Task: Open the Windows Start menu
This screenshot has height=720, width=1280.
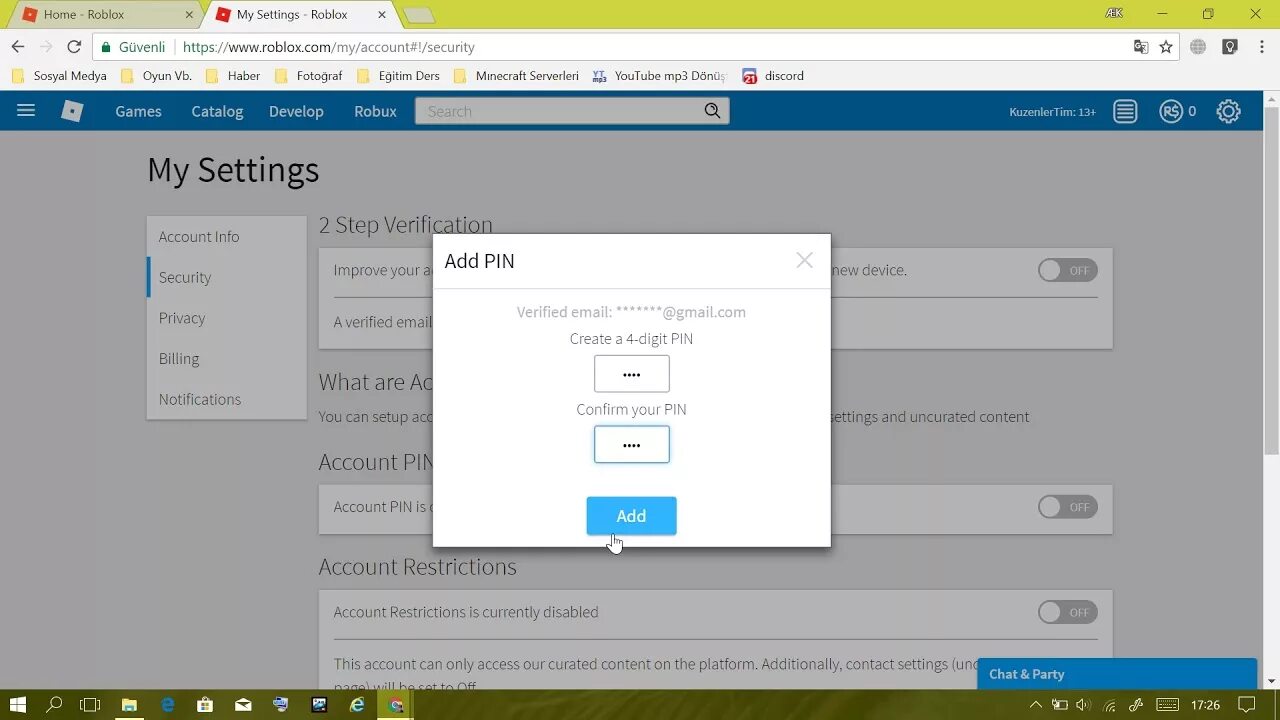Action: [18, 705]
